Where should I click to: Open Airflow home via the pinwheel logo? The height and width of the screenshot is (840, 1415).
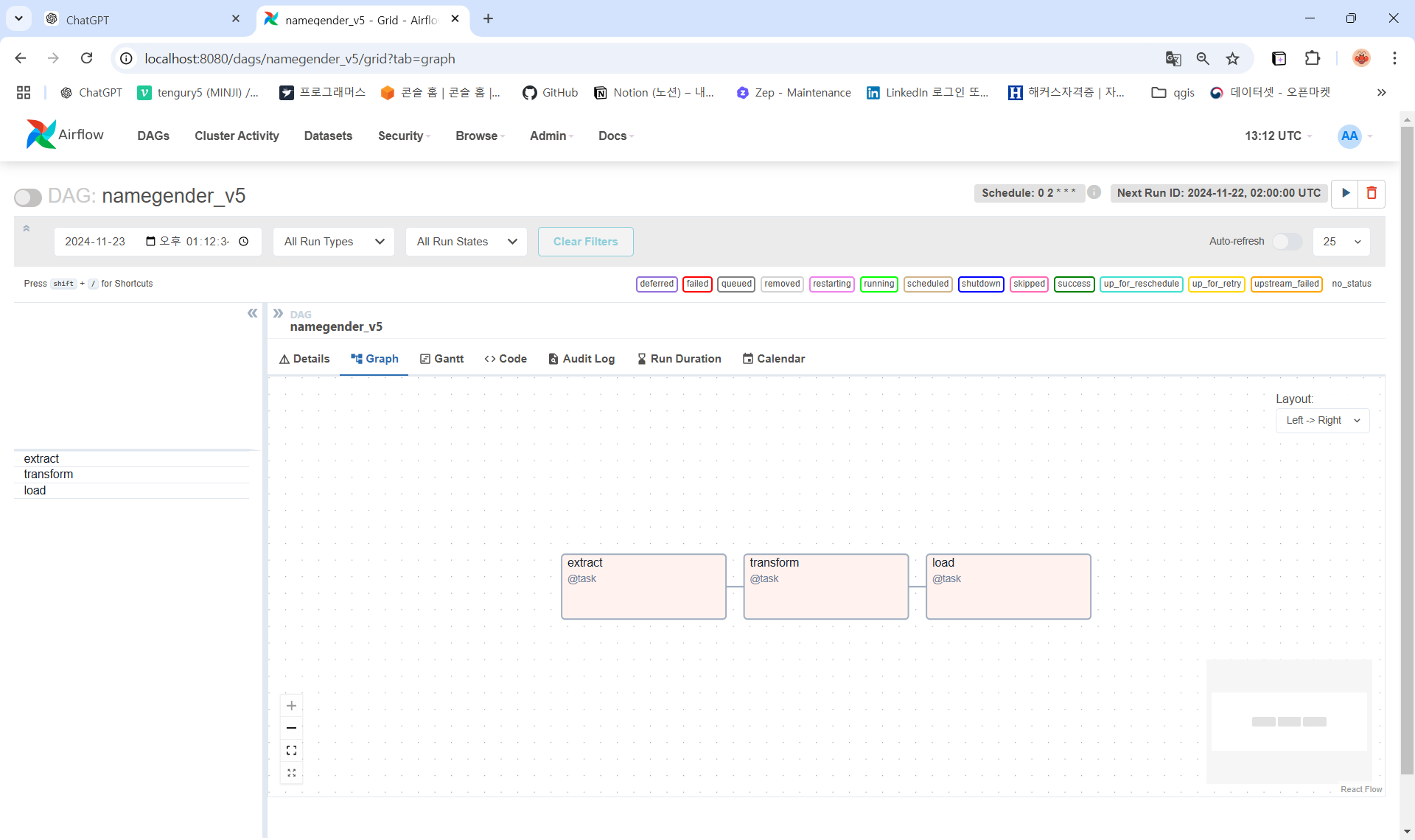(x=42, y=134)
